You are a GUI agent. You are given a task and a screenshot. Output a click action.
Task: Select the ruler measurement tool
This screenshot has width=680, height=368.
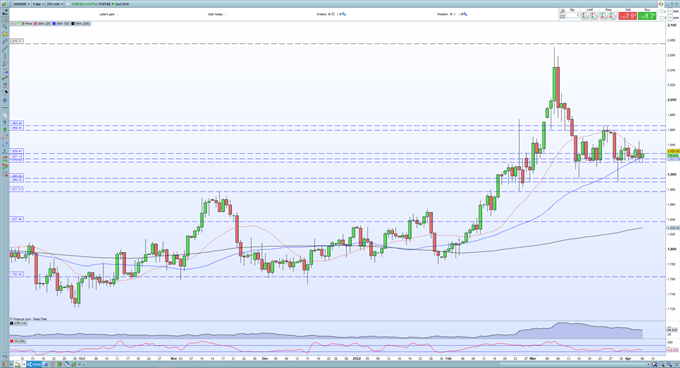(5, 42)
